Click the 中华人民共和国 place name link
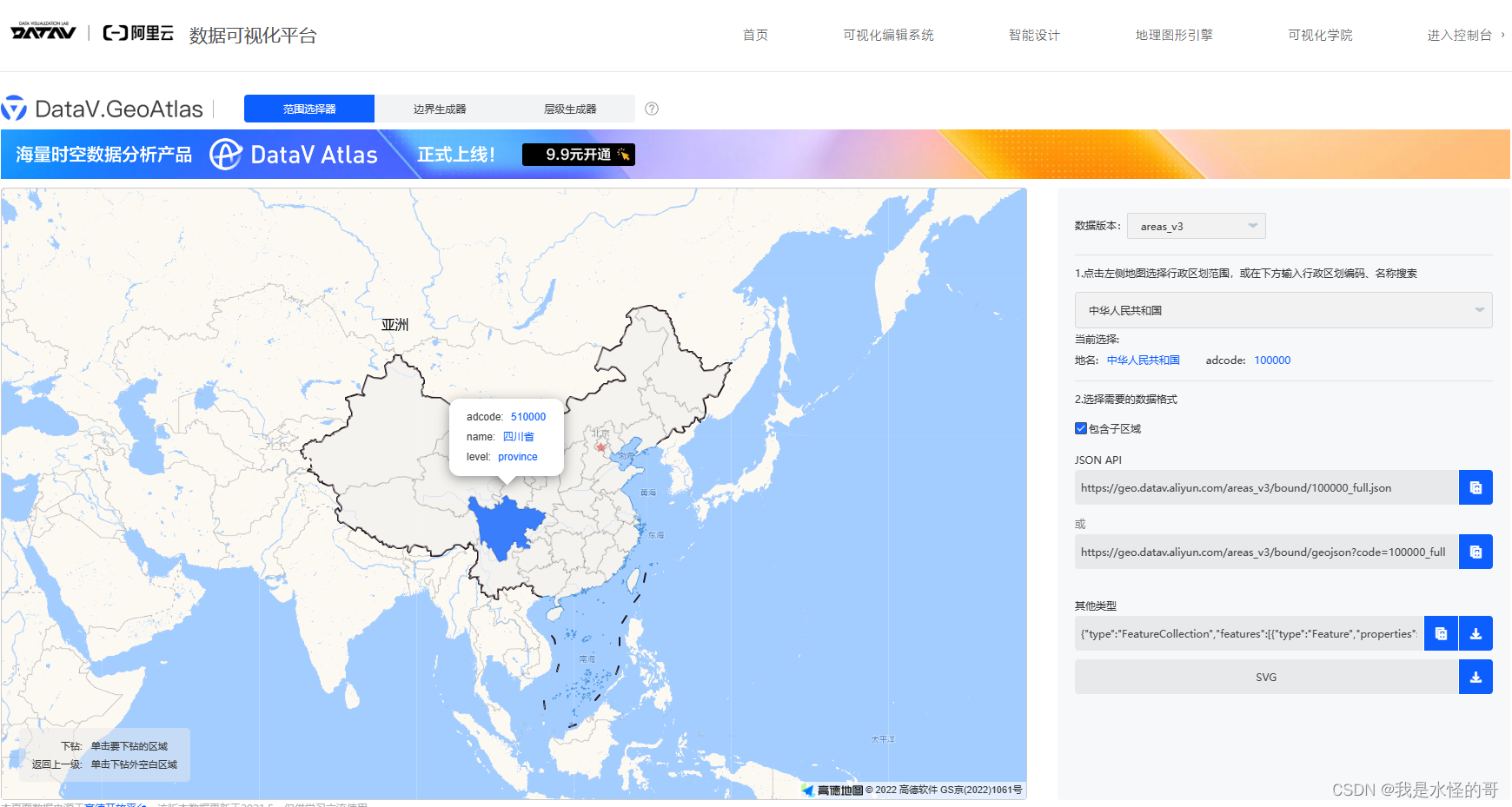1512x807 pixels. (x=1143, y=360)
